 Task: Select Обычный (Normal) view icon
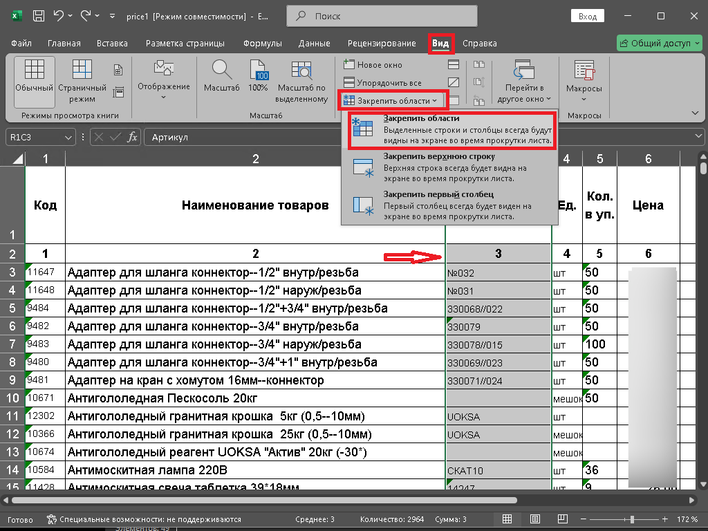click(34, 82)
